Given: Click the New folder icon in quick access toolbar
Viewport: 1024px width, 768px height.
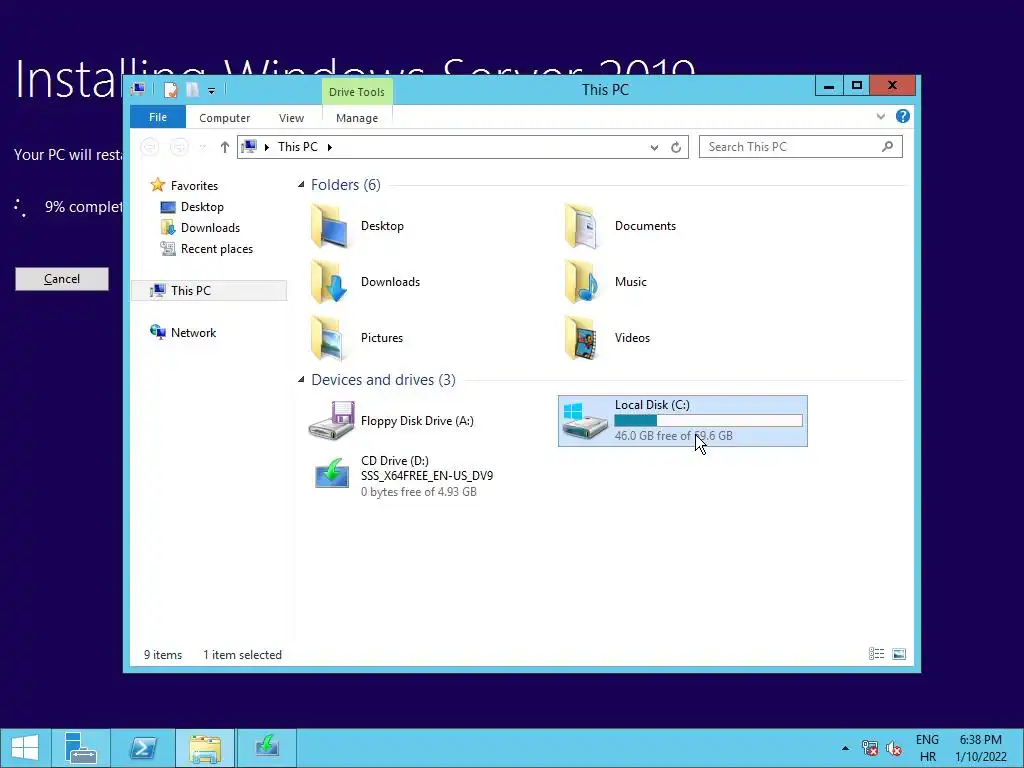Looking at the screenshot, I should tap(193, 89).
